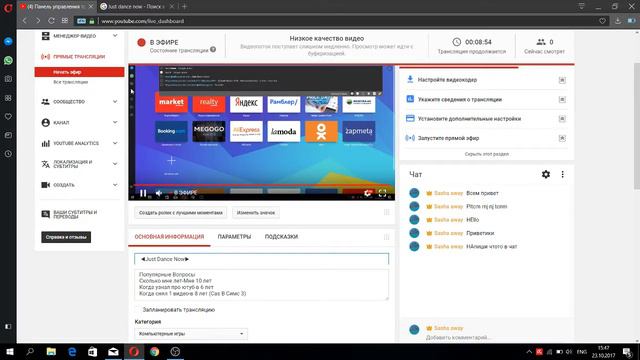Open chat settings gear
Screen dimensions: 640x360
pyautogui.click(x=546, y=174)
